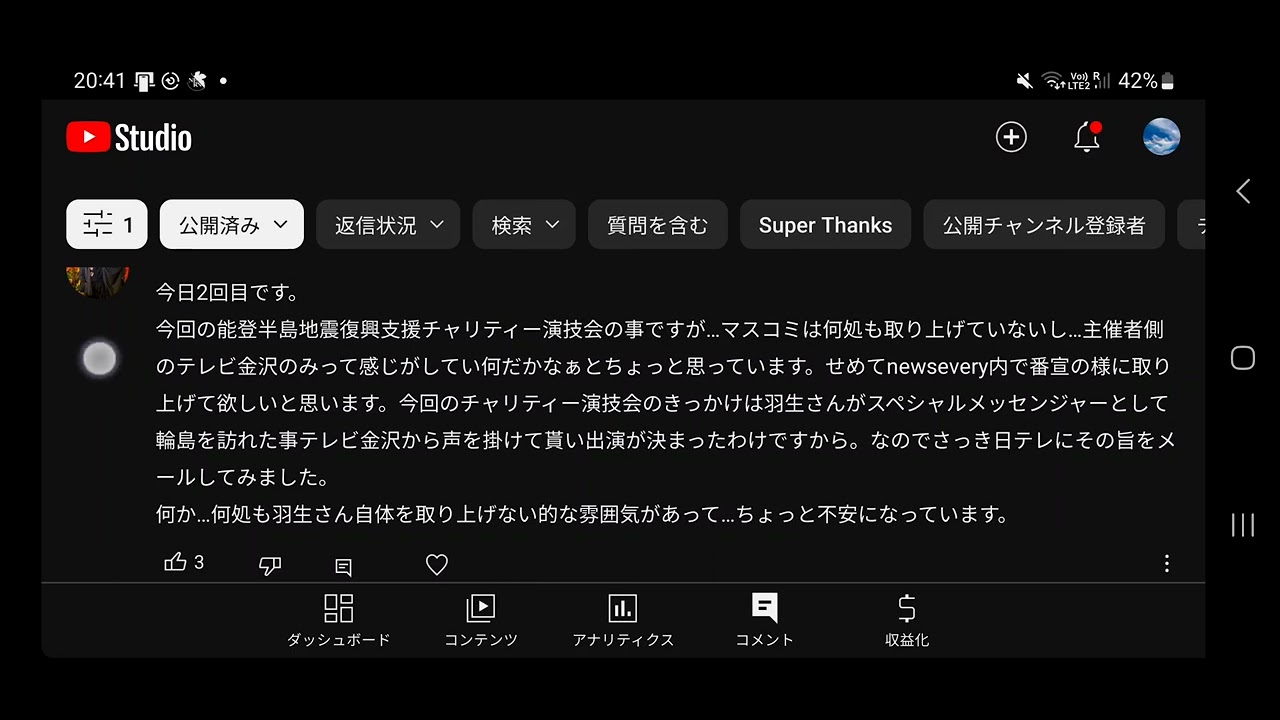
Task: Tap the create plus icon in header
Action: (1011, 137)
